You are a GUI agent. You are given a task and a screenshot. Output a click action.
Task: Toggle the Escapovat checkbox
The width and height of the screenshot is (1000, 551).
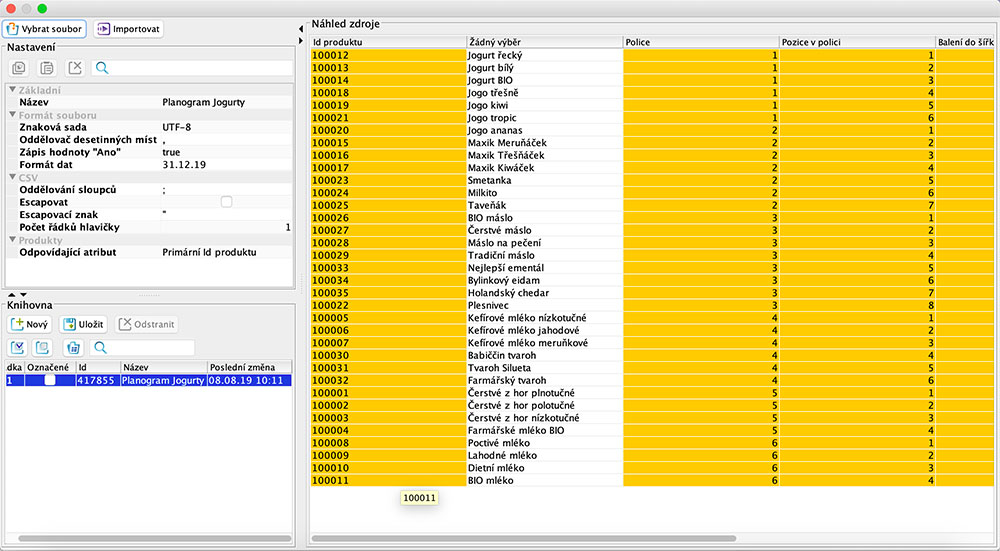coord(226,202)
